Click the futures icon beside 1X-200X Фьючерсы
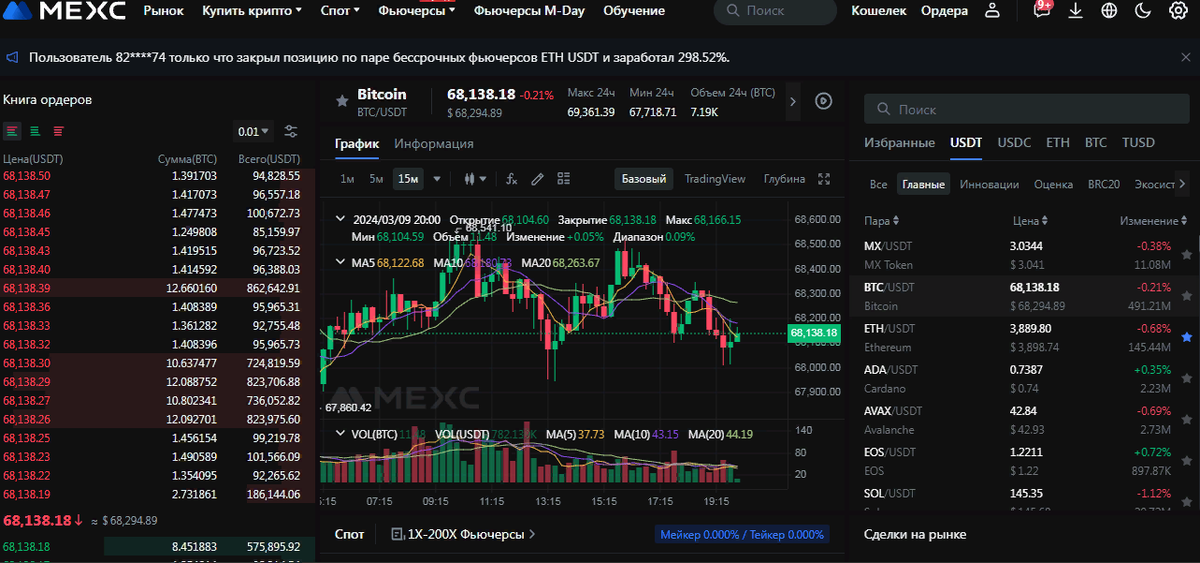 [398, 534]
